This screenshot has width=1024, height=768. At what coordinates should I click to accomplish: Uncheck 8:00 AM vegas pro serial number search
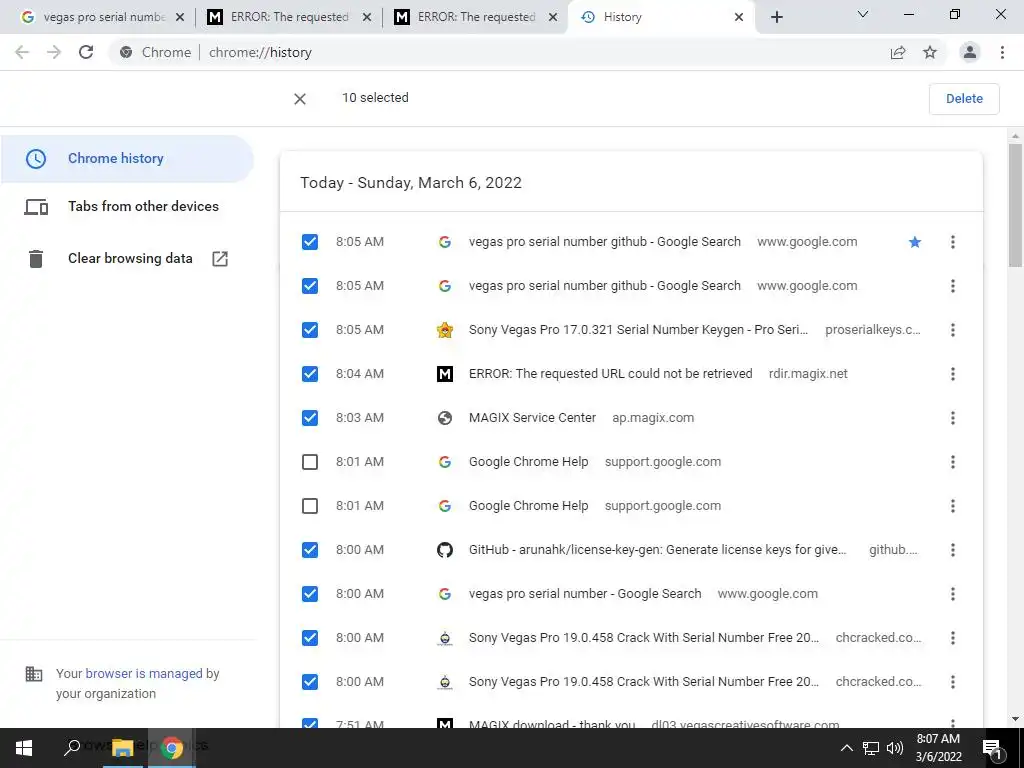tap(310, 594)
